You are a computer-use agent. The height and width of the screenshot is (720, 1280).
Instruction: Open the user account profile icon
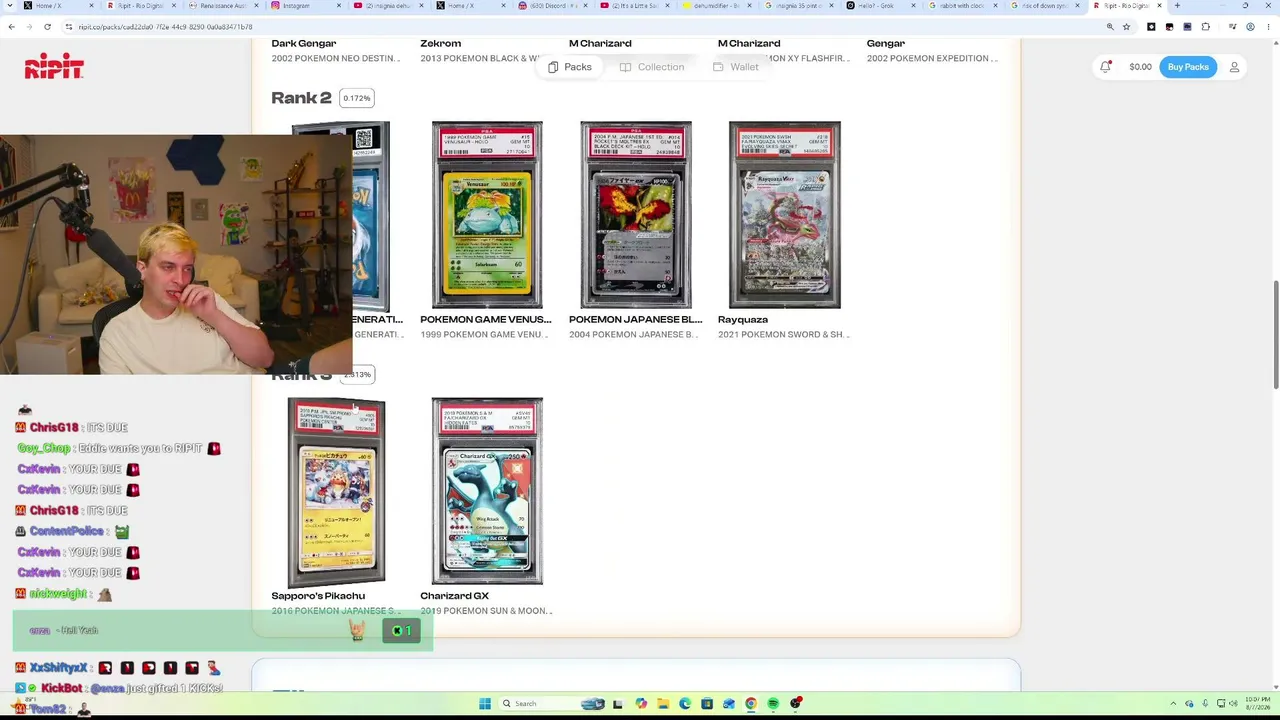tap(1234, 67)
